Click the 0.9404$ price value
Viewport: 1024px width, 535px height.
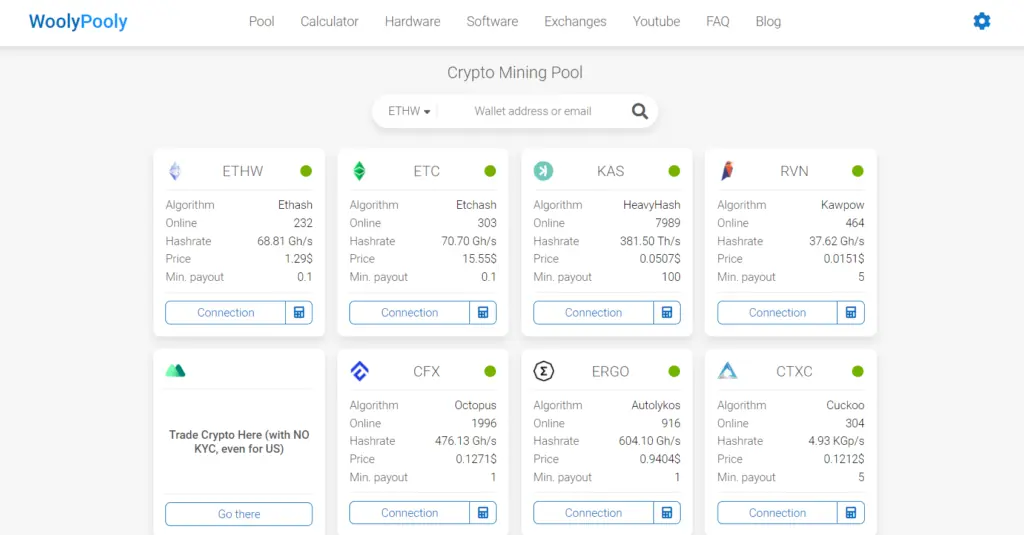[660, 459]
